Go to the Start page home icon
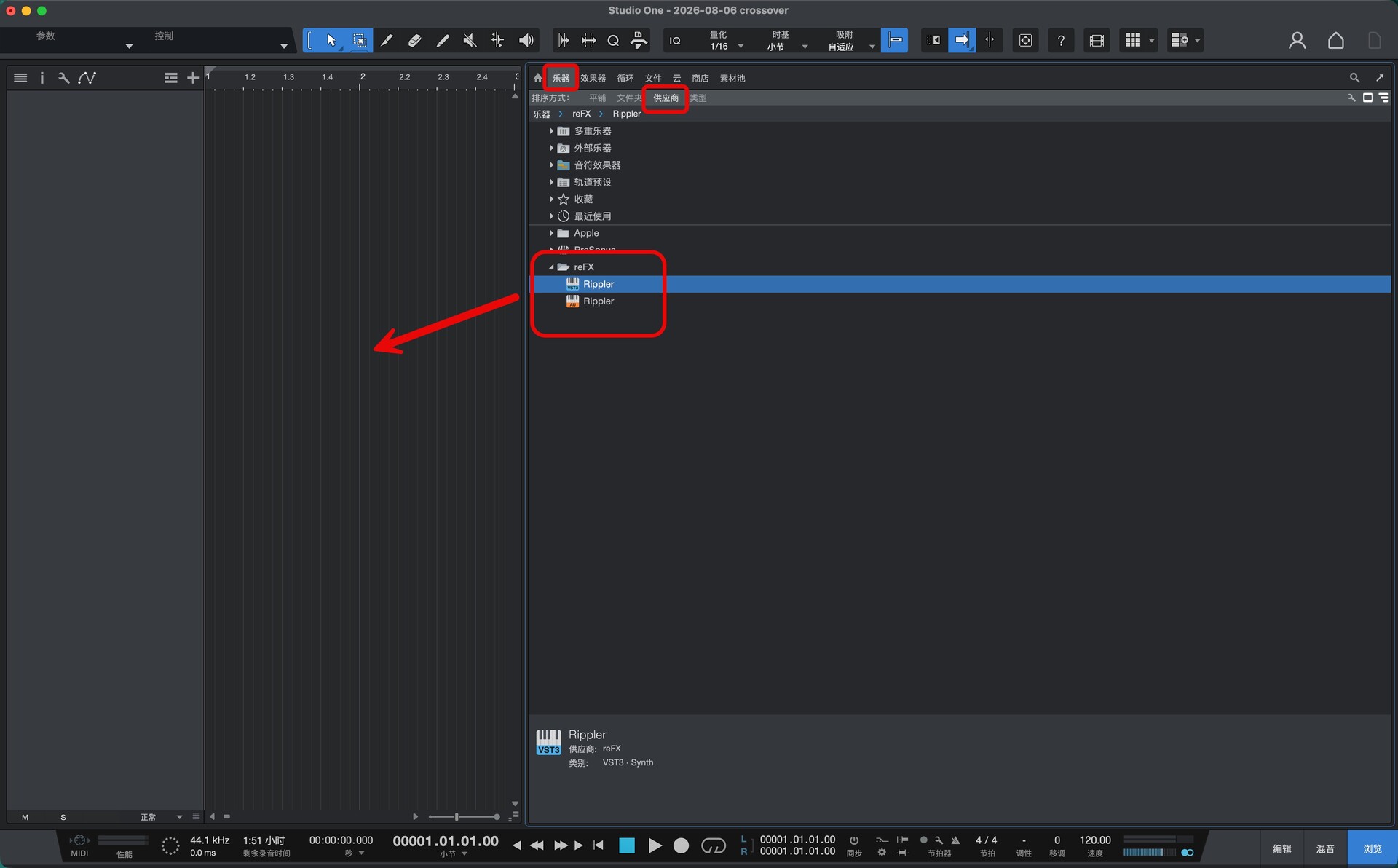The height and width of the screenshot is (868, 1398). coord(1335,41)
